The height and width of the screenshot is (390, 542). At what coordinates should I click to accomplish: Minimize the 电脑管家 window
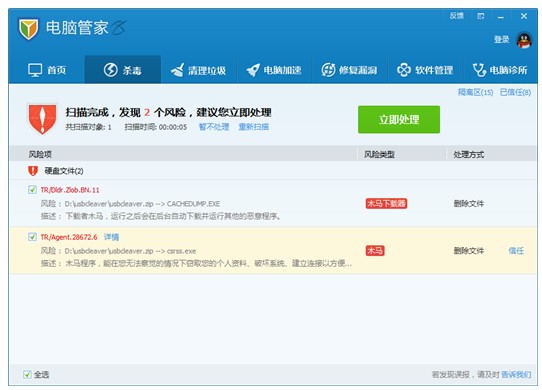[x=501, y=17]
